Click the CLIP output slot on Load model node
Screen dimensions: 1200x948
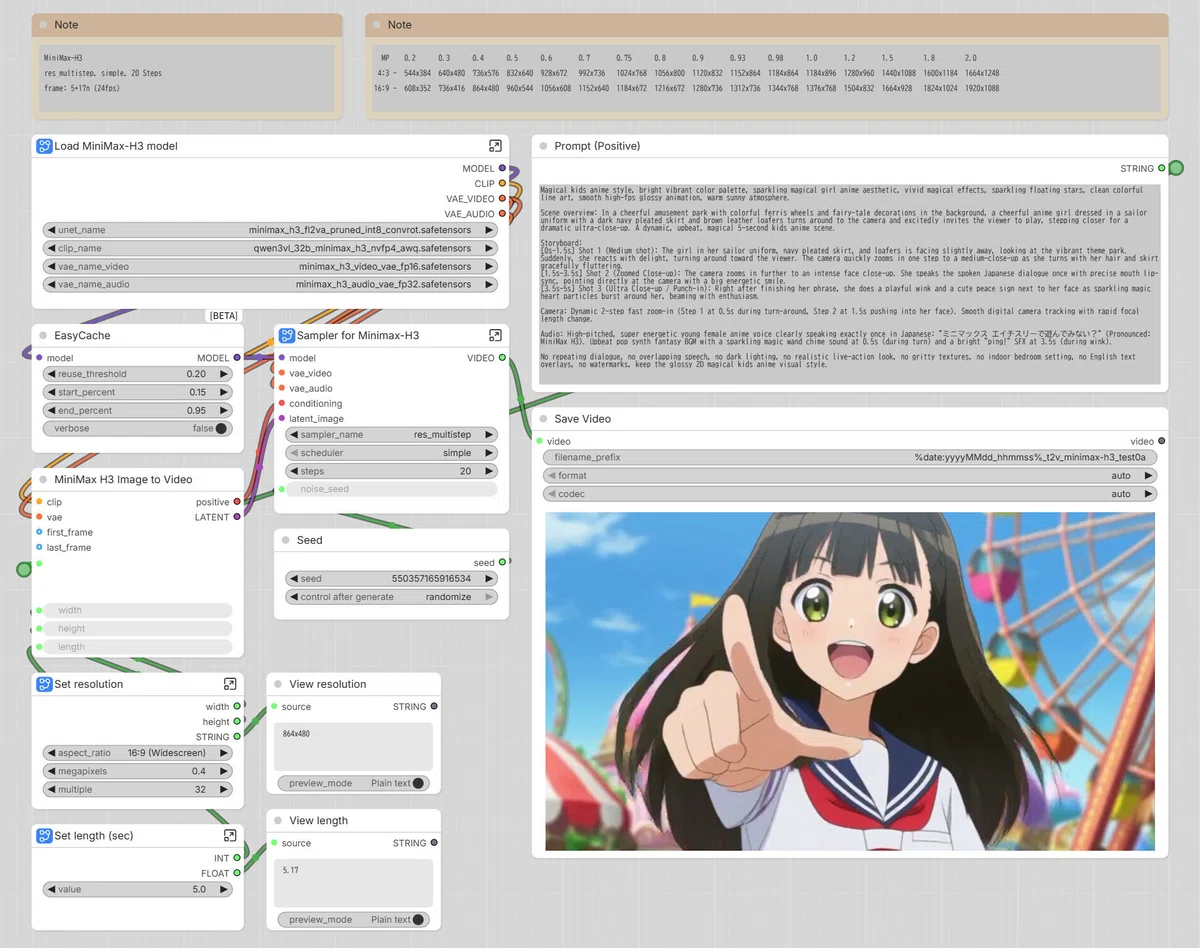pyautogui.click(x=502, y=184)
